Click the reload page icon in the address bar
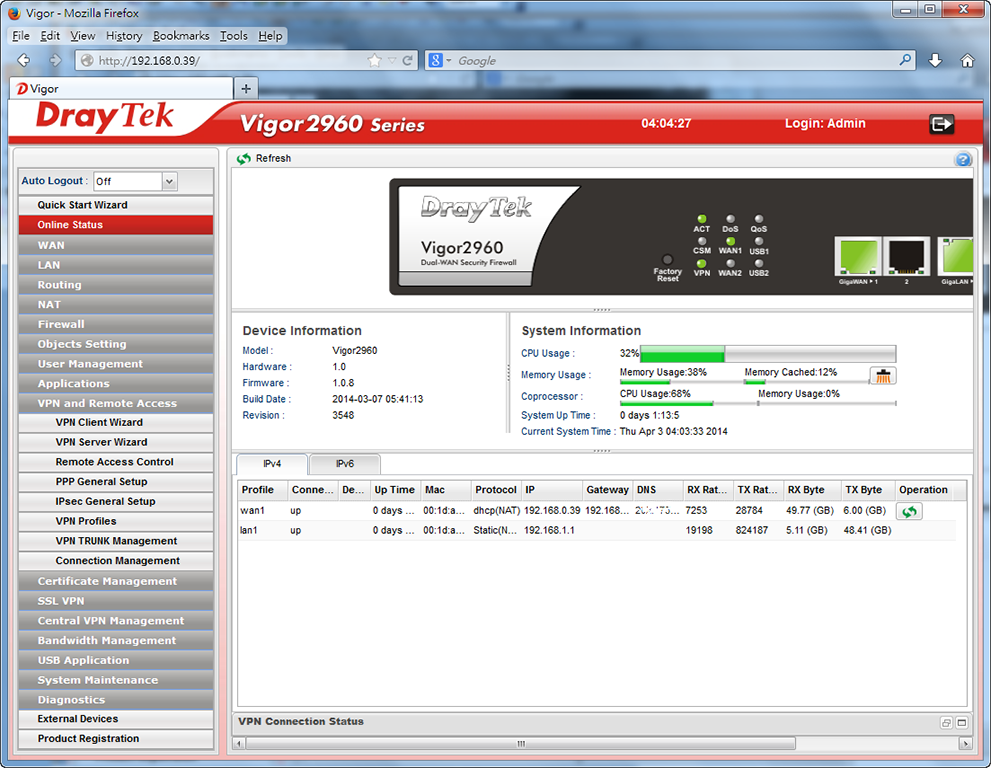Image resolution: width=991 pixels, height=768 pixels. coord(408,61)
